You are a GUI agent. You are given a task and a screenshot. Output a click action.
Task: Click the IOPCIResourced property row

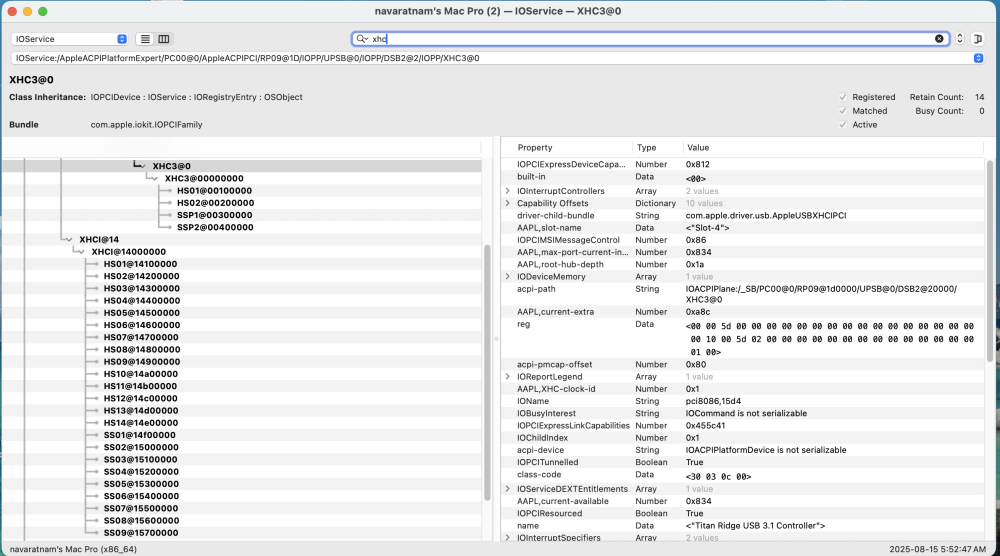tap(743, 513)
